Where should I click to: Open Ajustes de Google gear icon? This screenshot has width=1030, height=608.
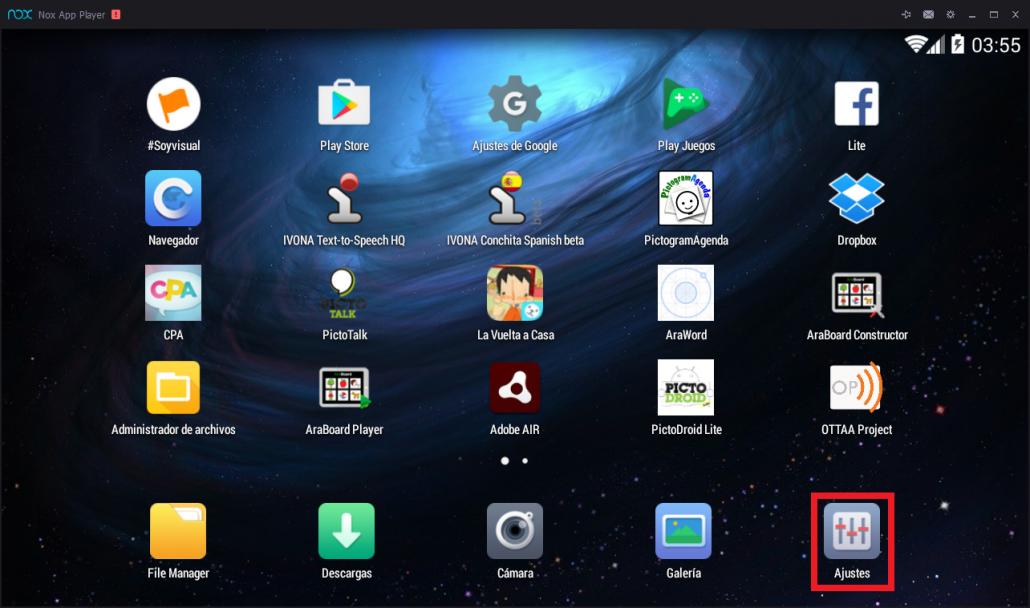pyautogui.click(x=515, y=103)
